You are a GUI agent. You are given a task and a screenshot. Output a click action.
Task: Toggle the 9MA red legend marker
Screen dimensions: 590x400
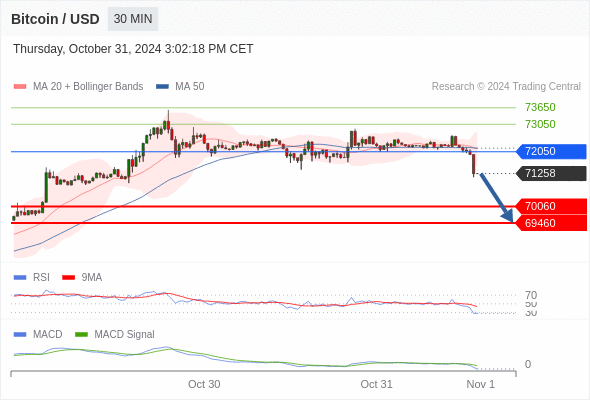(68, 278)
